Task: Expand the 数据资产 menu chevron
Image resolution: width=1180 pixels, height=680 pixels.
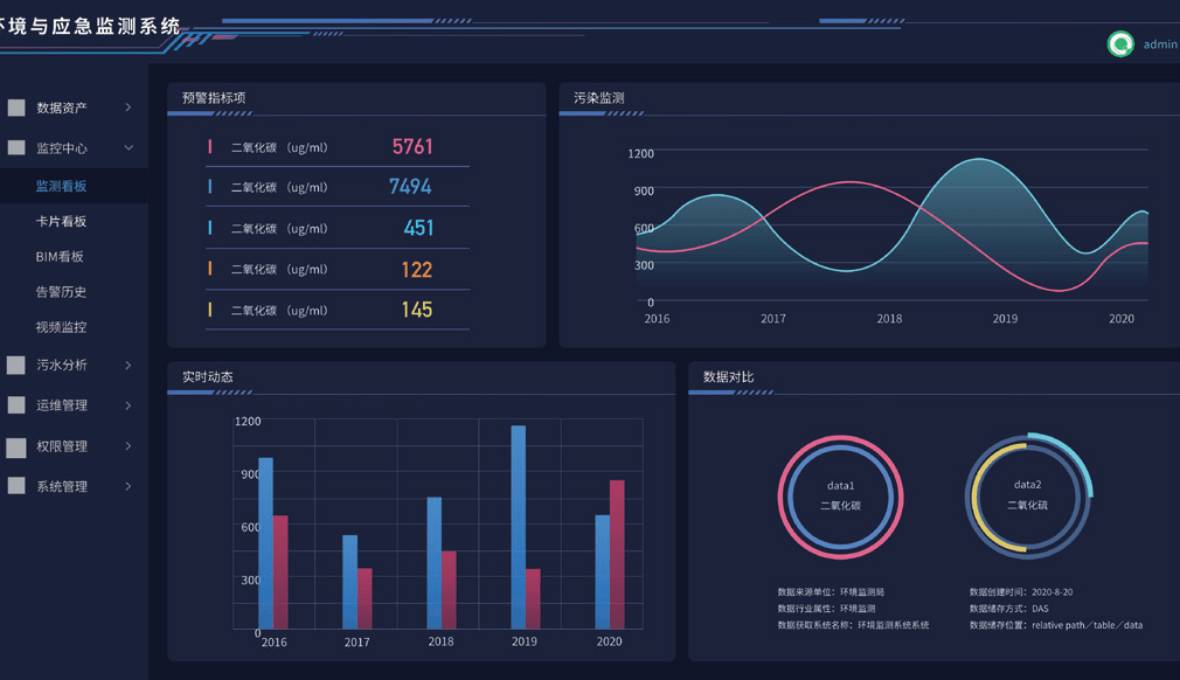Action: point(128,107)
